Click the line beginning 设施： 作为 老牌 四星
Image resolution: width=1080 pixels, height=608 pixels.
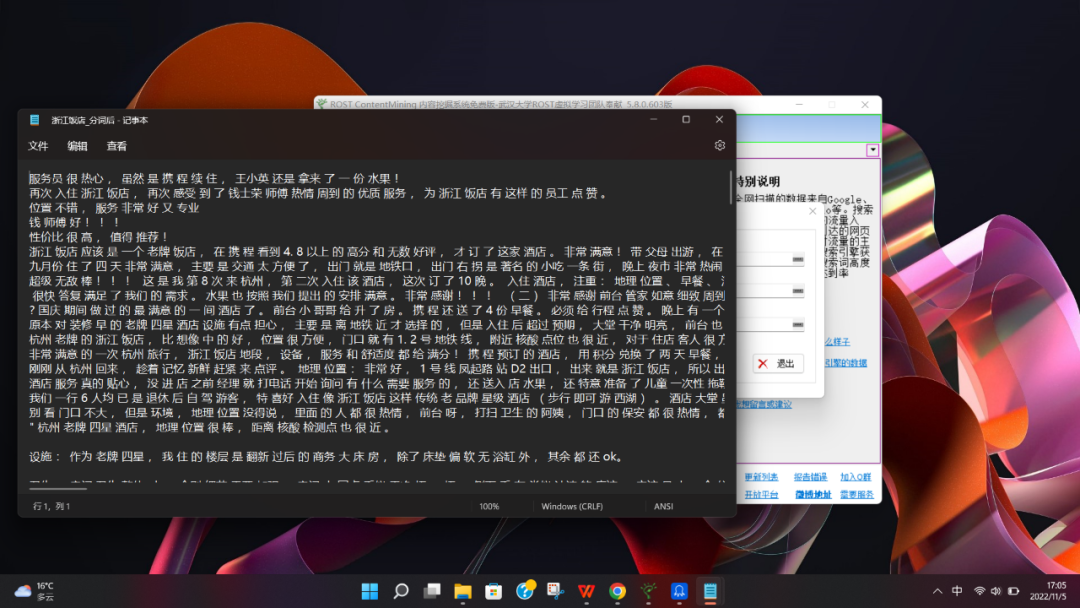pos(326,457)
